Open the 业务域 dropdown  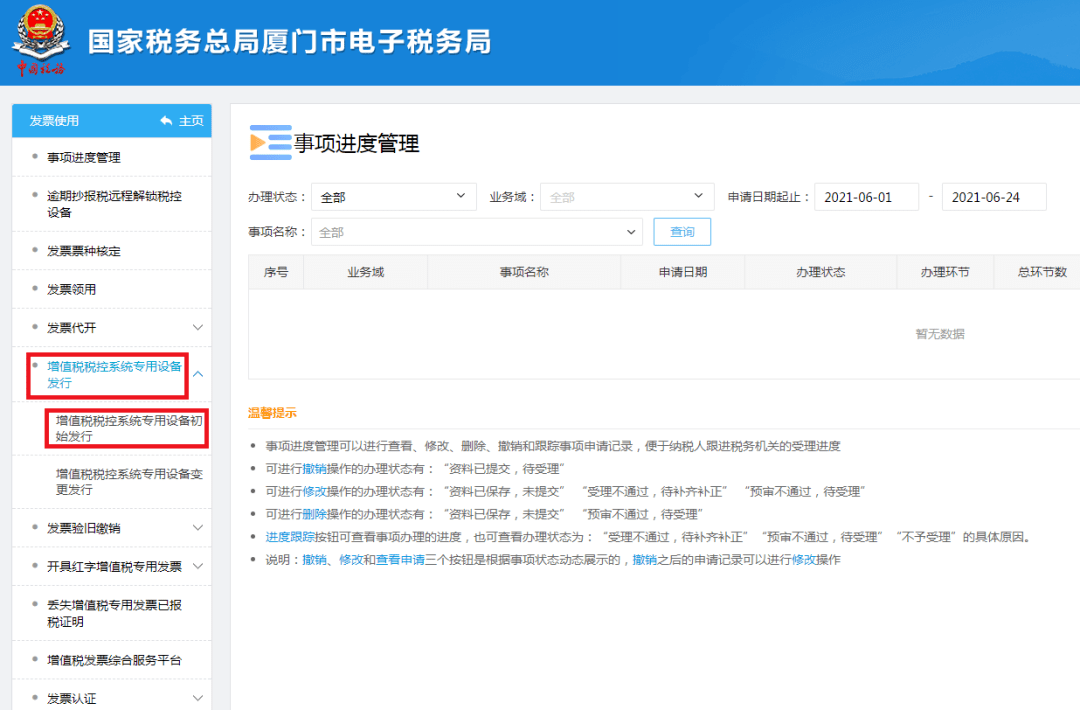[x=626, y=196]
